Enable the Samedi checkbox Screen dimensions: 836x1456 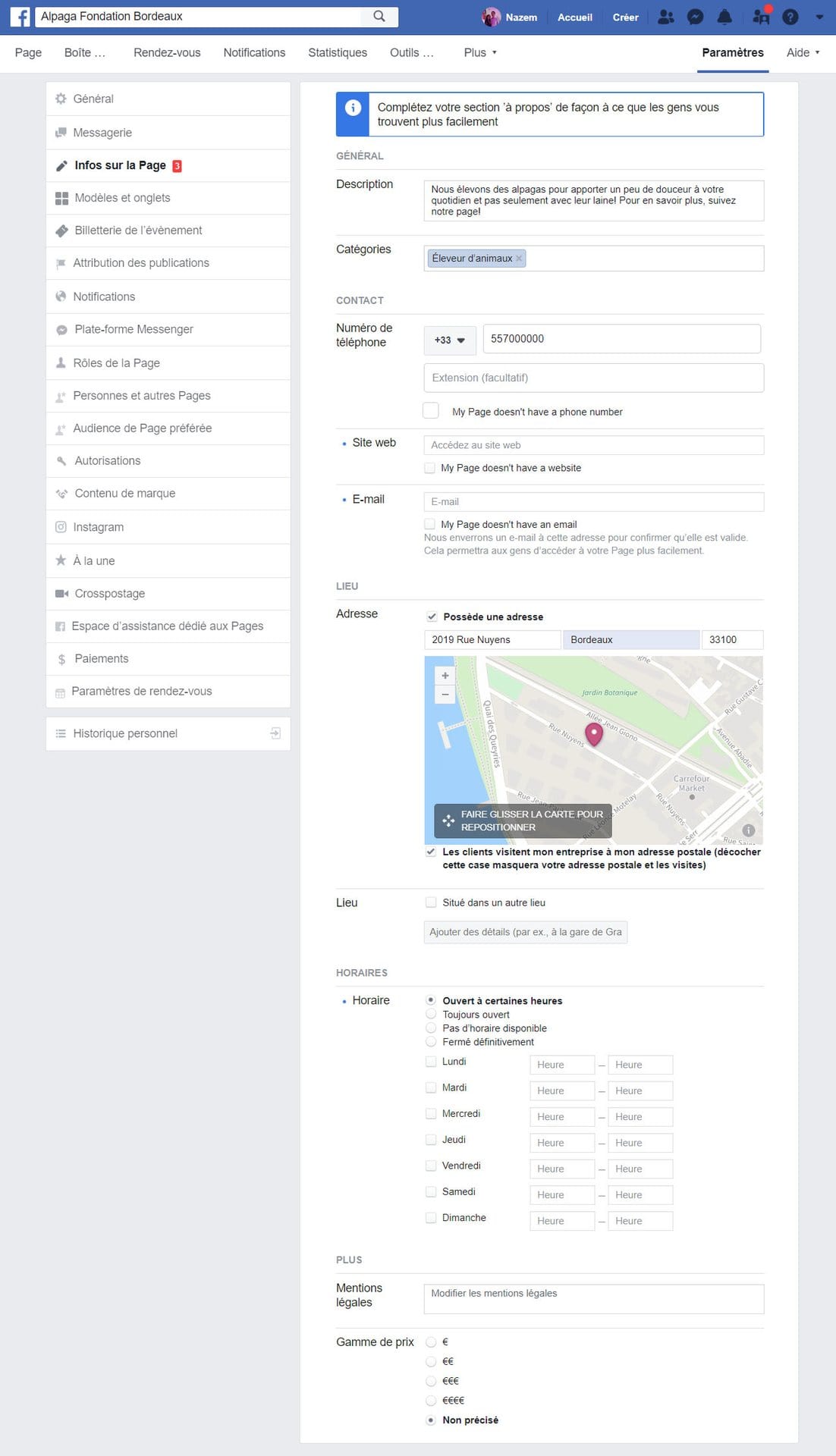[431, 1191]
